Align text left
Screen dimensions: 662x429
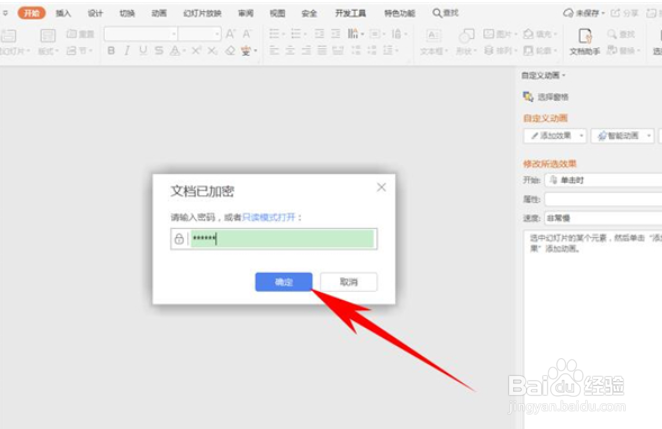tap(274, 51)
